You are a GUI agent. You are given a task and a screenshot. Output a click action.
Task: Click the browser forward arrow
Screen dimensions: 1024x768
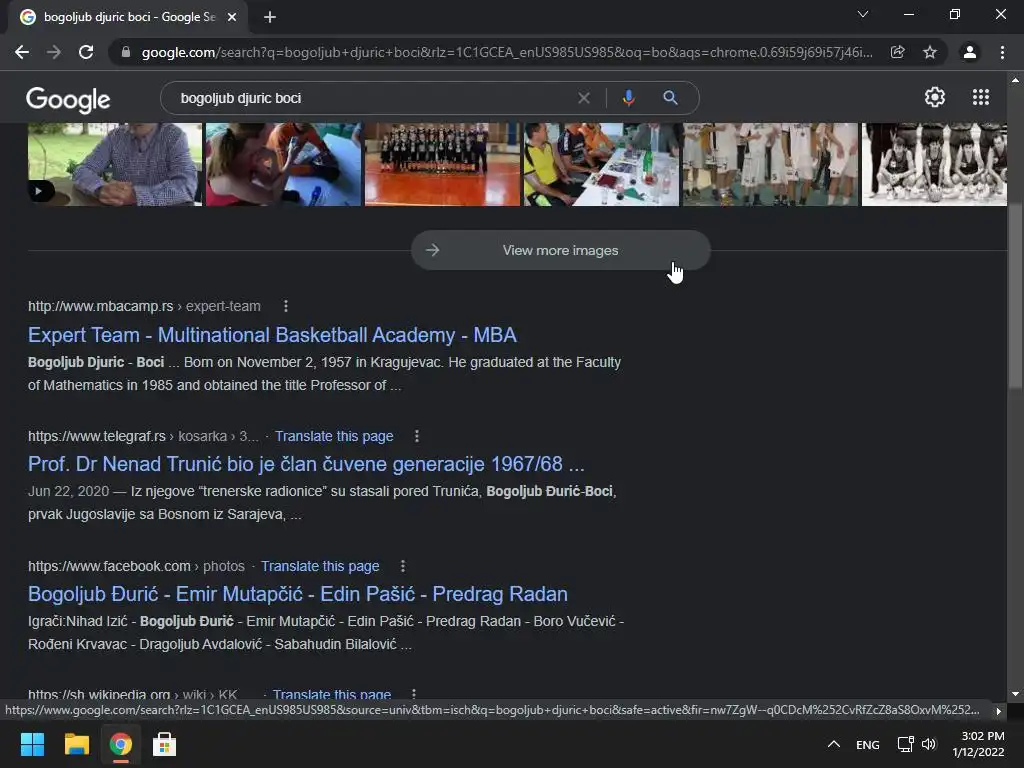(x=54, y=52)
